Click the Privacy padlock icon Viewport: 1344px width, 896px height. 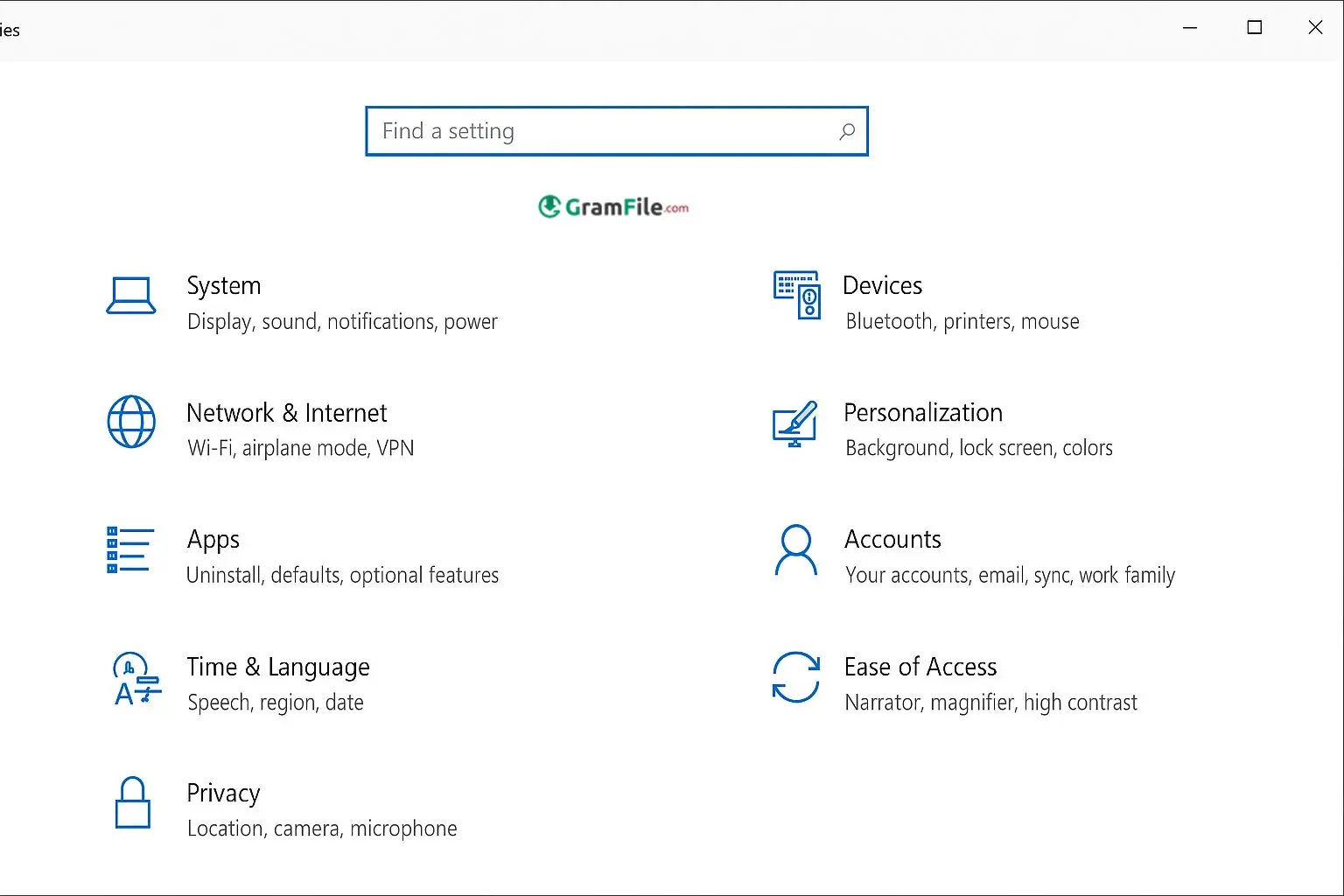(x=133, y=802)
